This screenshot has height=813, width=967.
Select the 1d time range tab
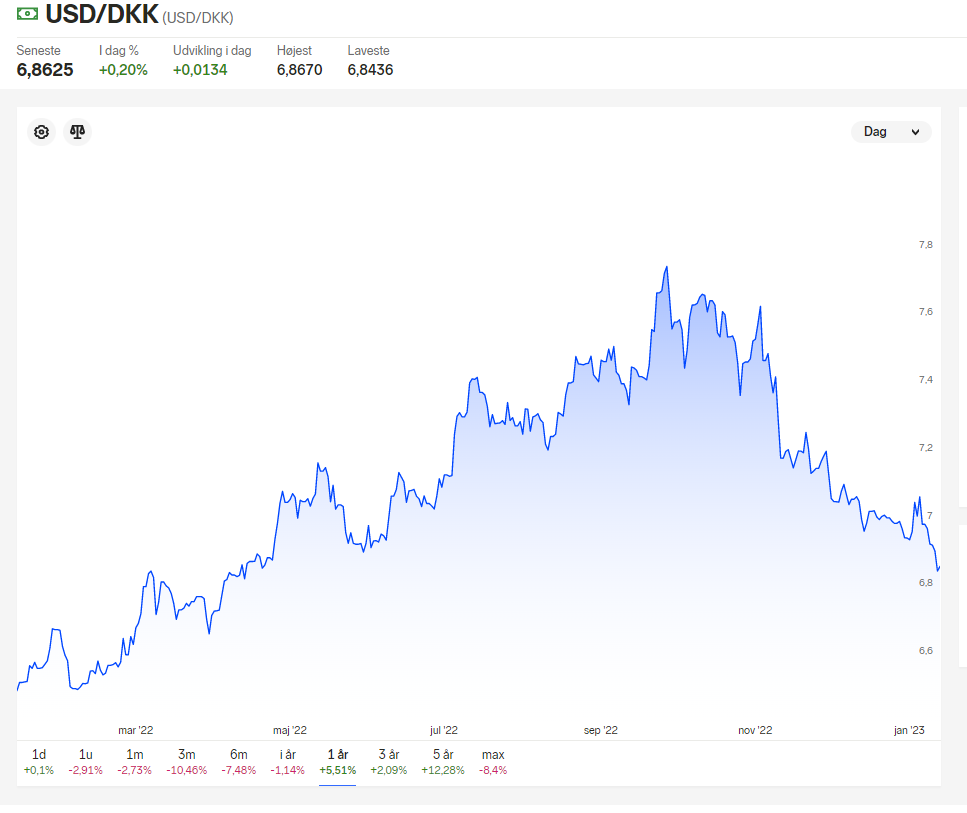pos(39,762)
